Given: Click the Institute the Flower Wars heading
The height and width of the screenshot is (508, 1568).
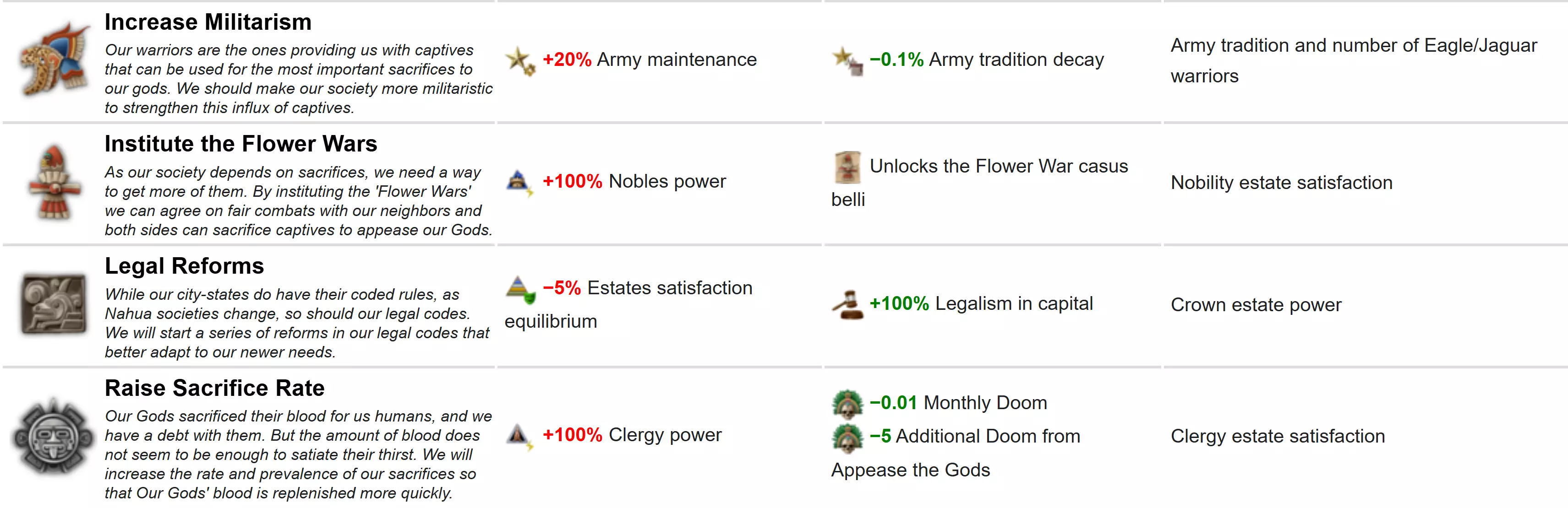Looking at the screenshot, I should point(241,144).
